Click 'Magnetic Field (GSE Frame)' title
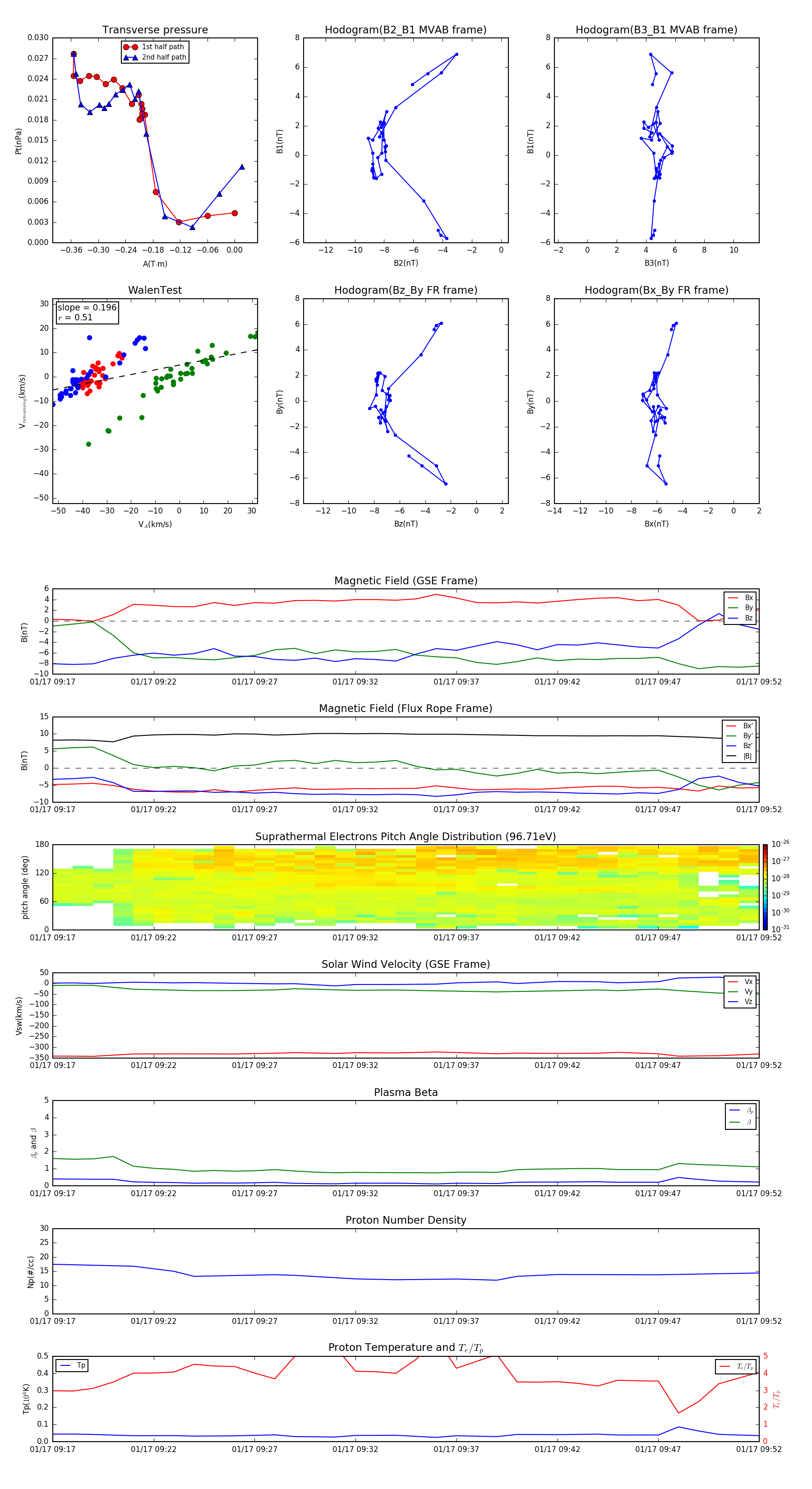The width and height of the screenshot is (812, 1489). tap(406, 581)
